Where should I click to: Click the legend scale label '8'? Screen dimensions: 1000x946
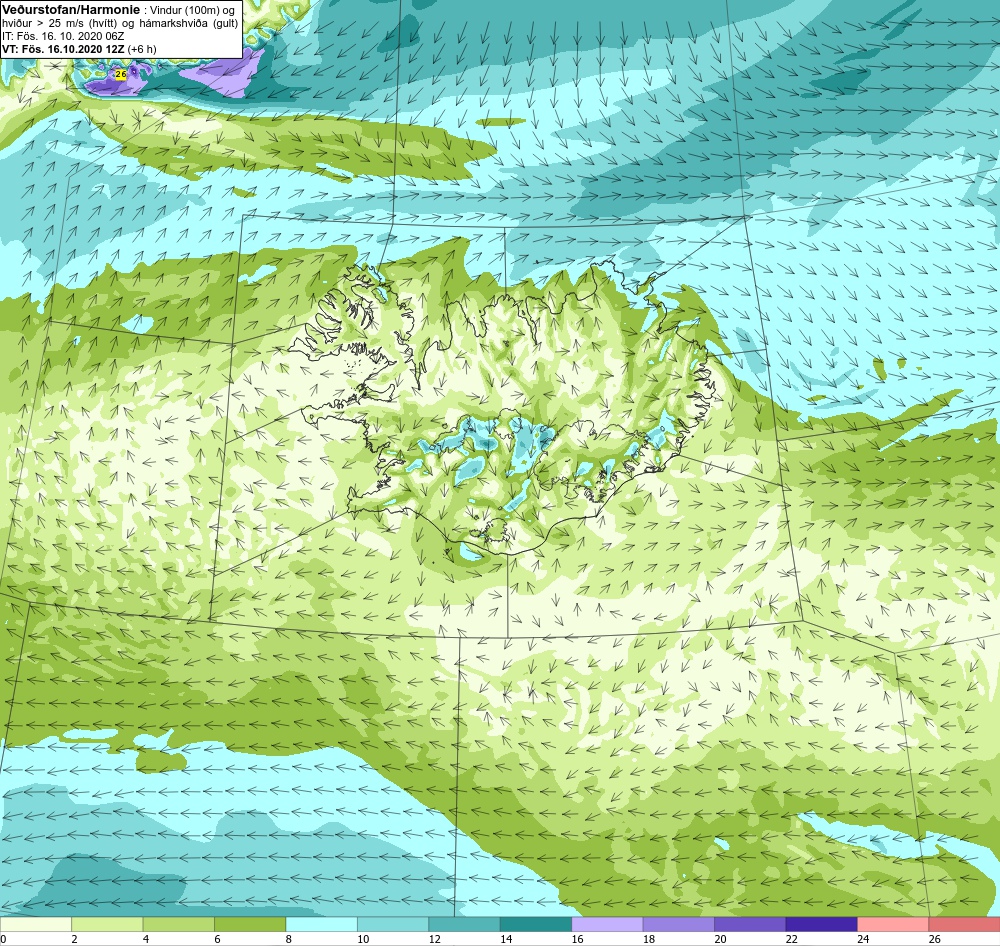[x=289, y=939]
